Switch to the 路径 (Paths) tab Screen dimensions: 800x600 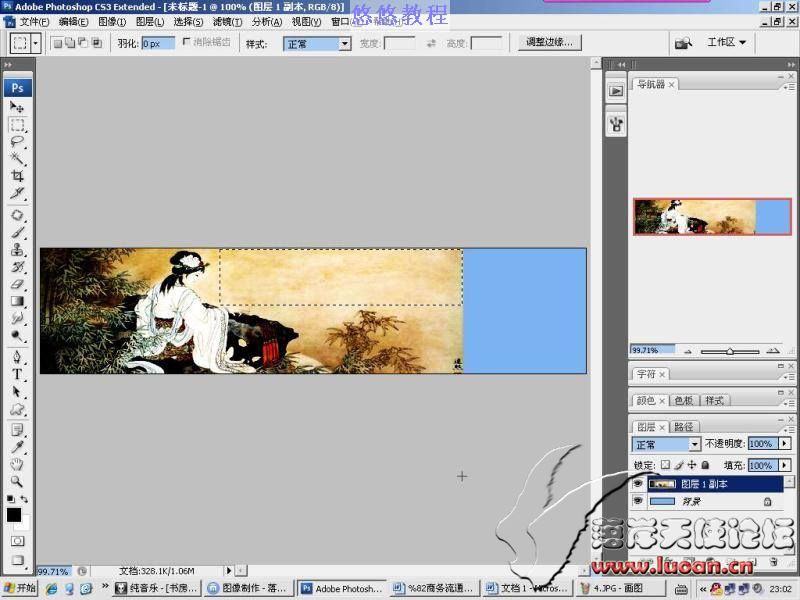(683, 427)
